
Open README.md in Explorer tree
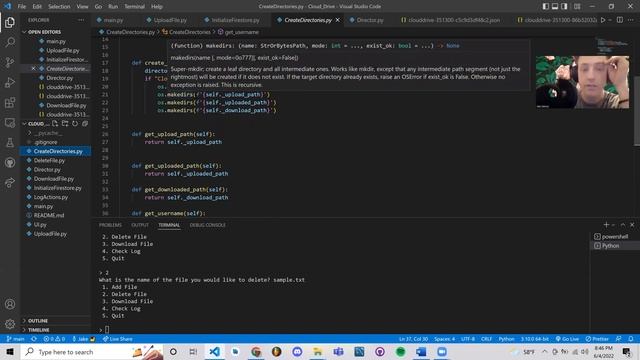click(49, 215)
